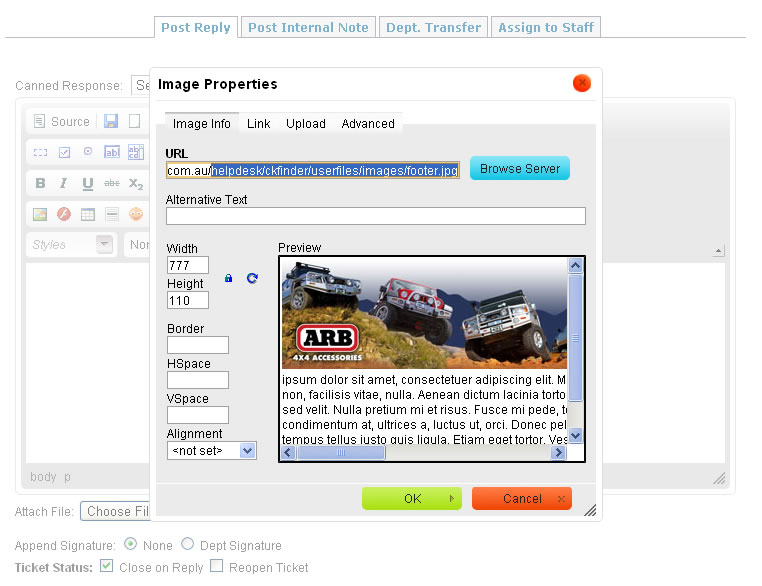This screenshot has width=762, height=586.
Task: Click the Cancel button
Action: [x=521, y=499]
